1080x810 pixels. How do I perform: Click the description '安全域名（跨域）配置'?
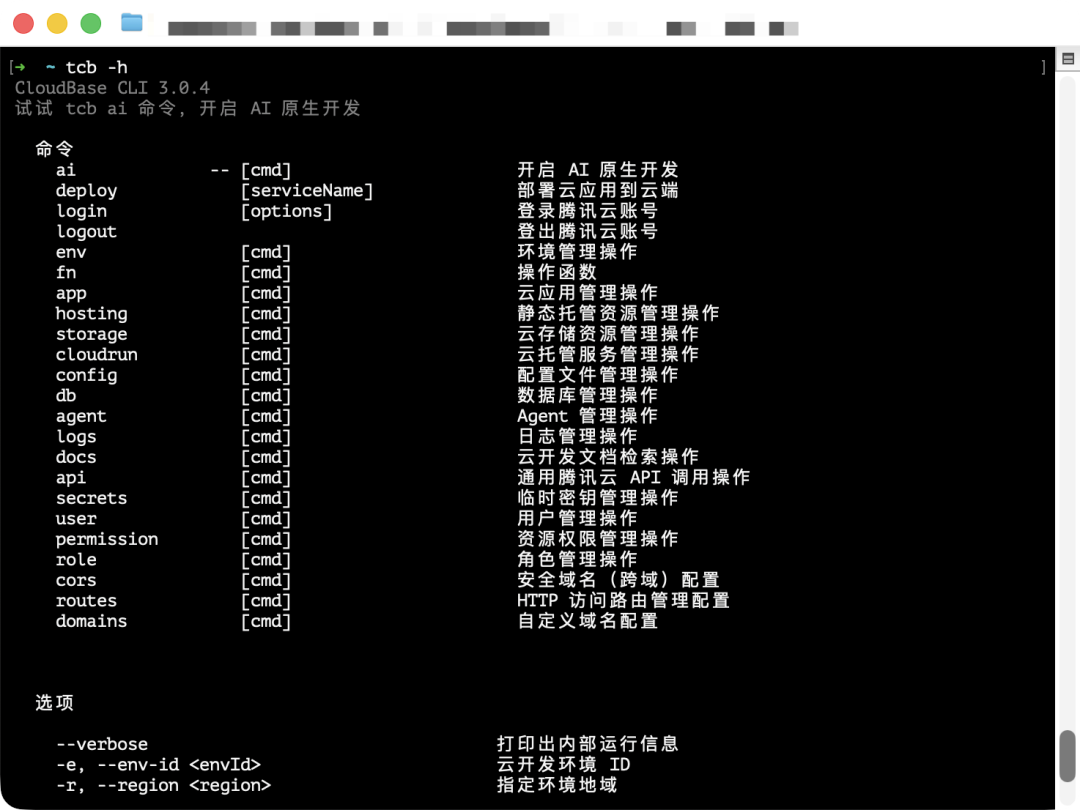click(x=619, y=580)
